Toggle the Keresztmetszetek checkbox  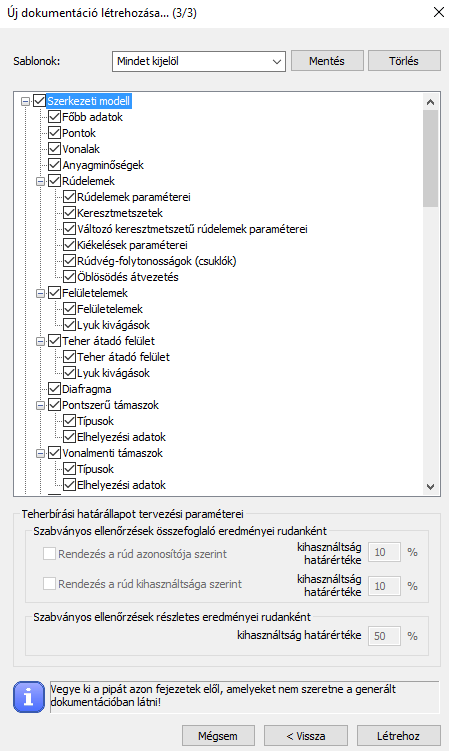69,213
